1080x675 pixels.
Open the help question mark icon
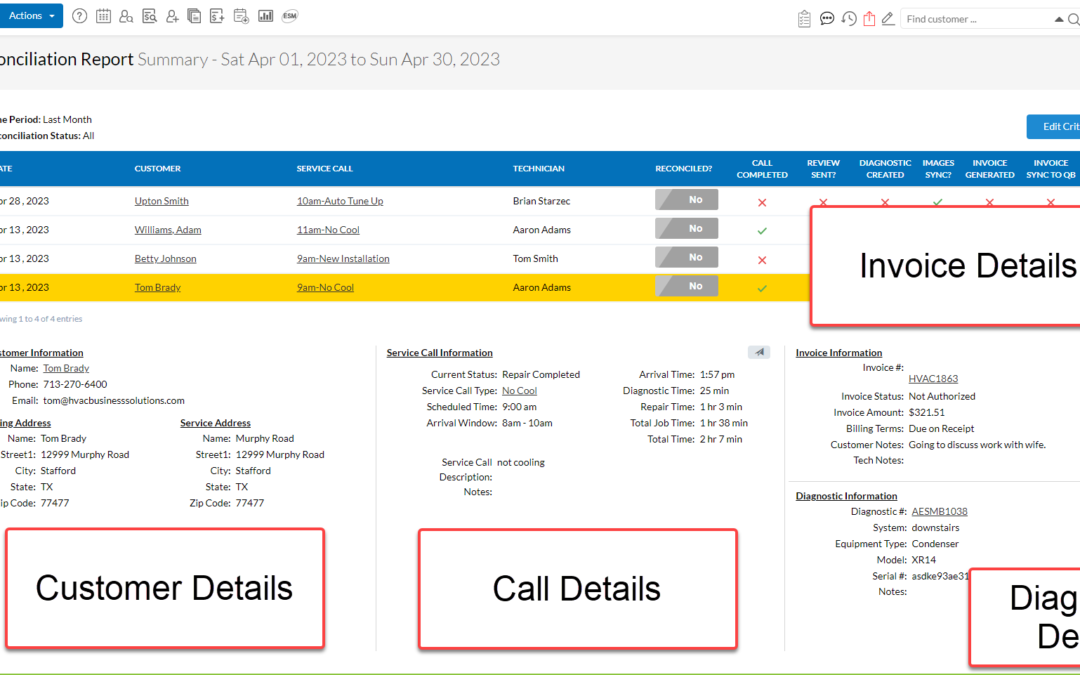[80, 17]
